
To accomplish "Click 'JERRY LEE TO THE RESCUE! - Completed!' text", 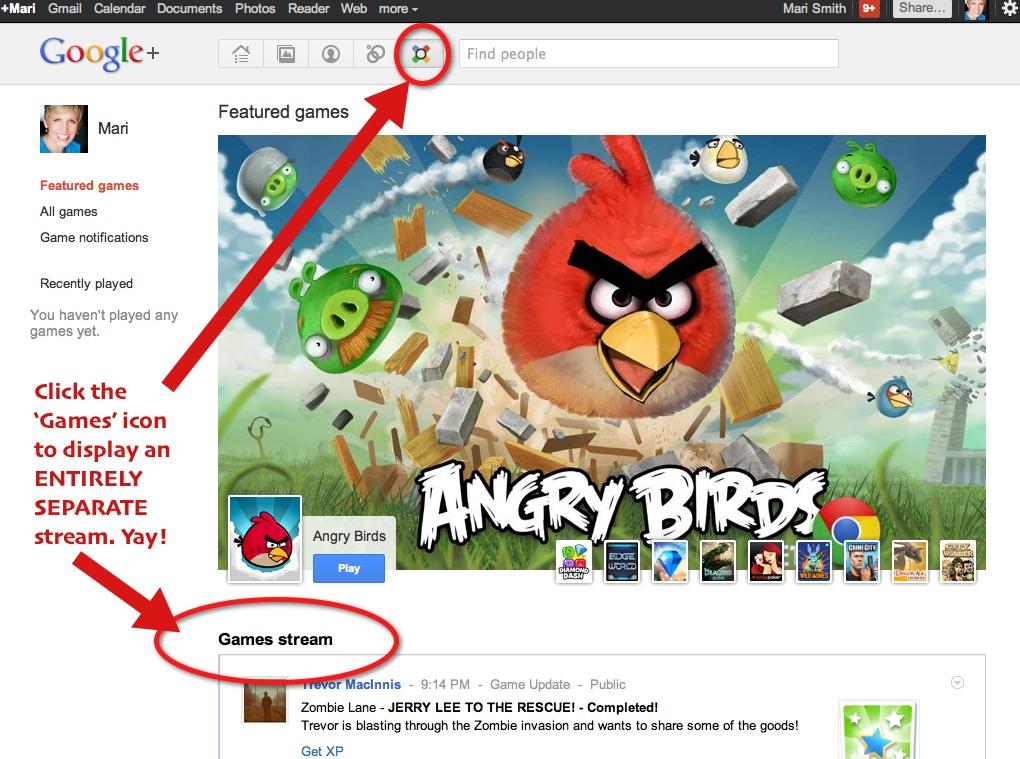I will [523, 708].
